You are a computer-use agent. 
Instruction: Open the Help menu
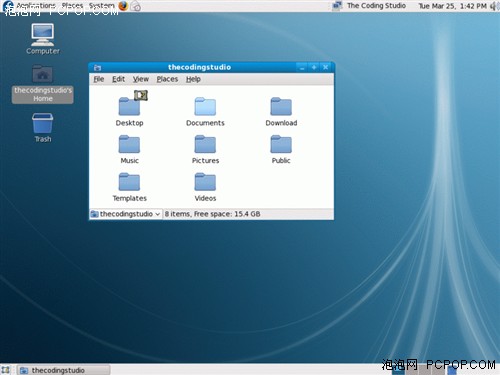click(x=193, y=79)
